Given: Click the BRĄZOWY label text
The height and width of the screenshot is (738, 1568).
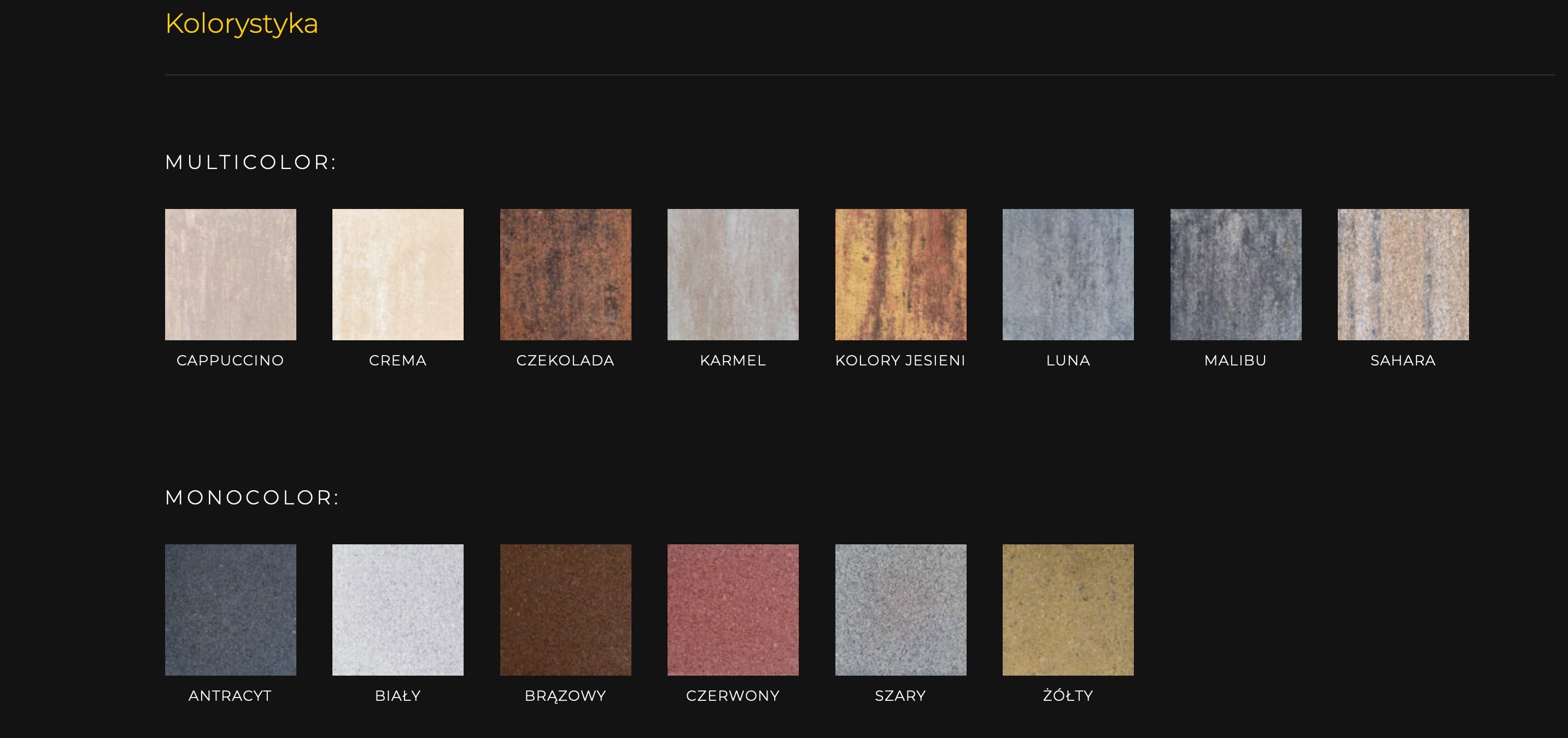Looking at the screenshot, I should (x=565, y=696).
